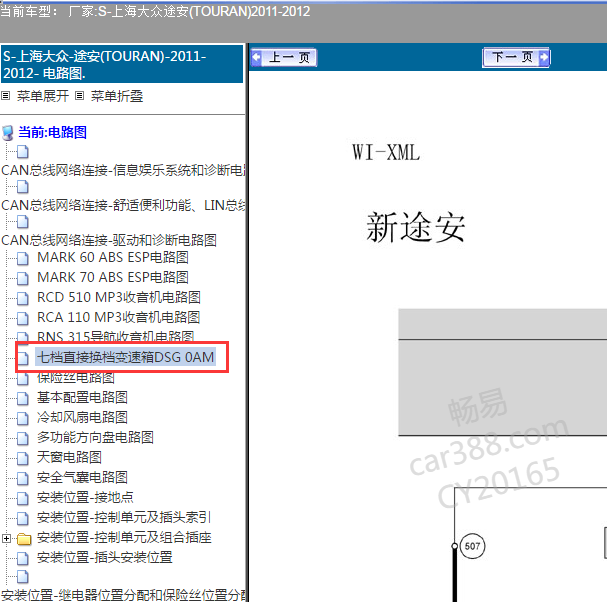Click the WI-XML text in the document
The image size is (607, 602).
click(x=386, y=152)
